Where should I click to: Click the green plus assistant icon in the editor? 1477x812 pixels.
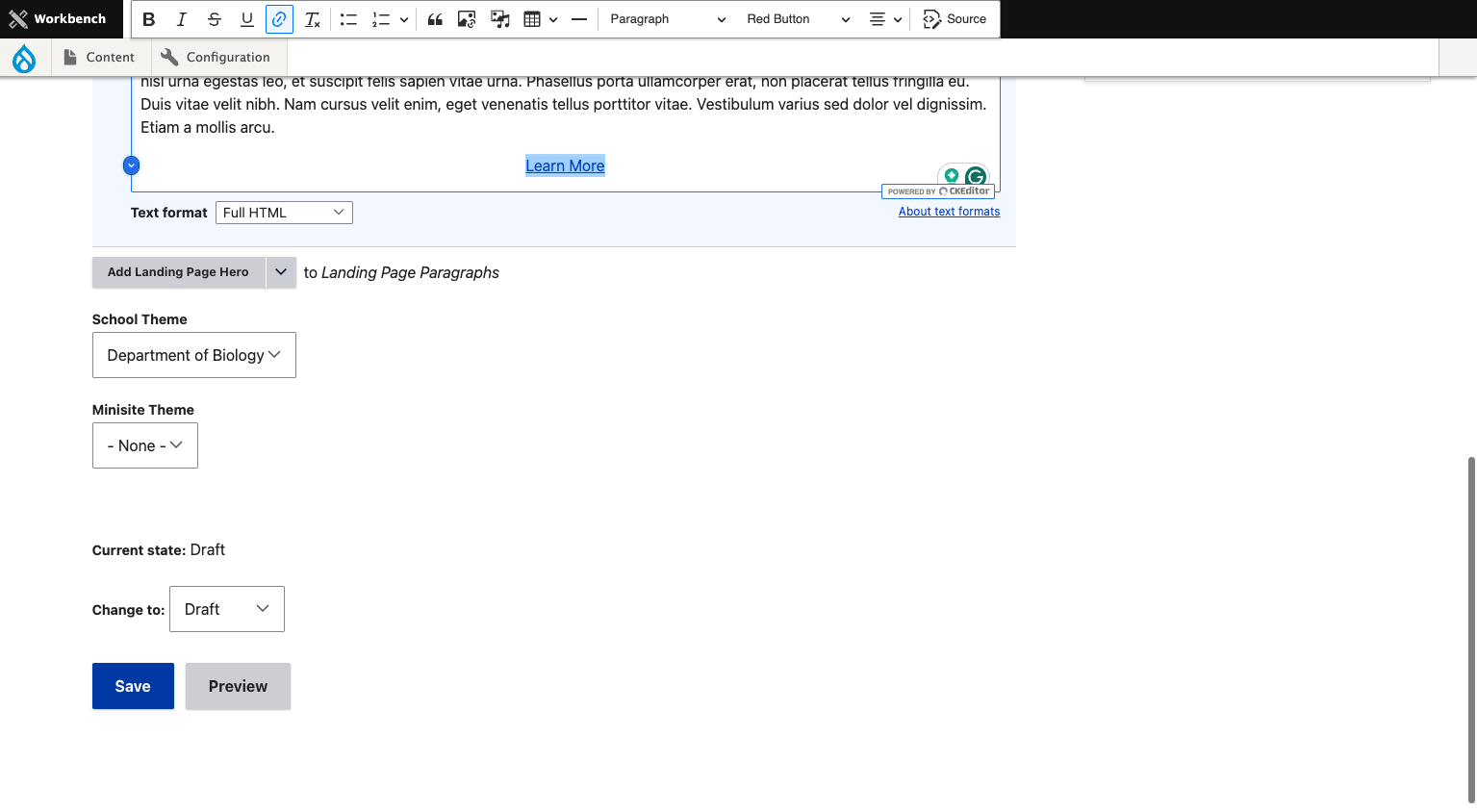tap(951, 175)
